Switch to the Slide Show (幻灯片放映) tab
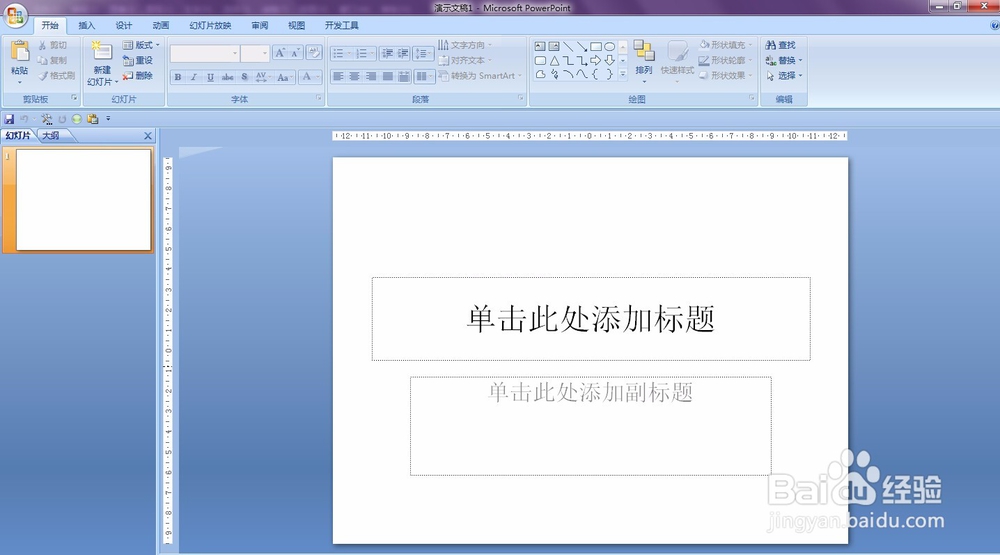Screen dimensions: 1000x555 [210, 26]
